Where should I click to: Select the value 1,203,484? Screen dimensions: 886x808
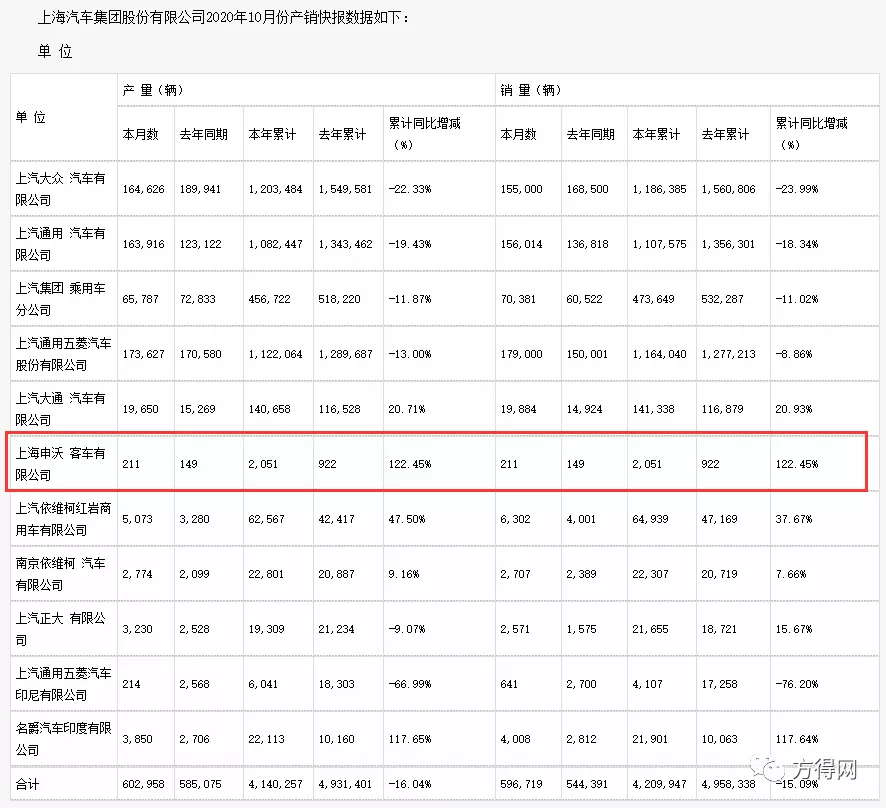click(275, 189)
